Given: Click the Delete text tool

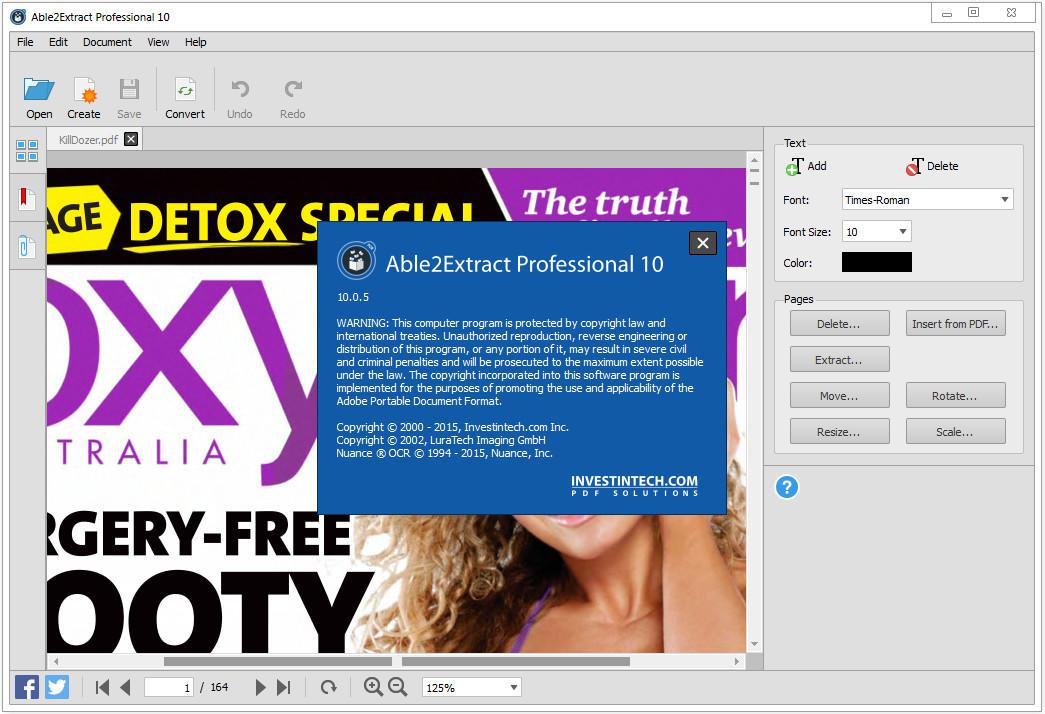Looking at the screenshot, I should point(932,166).
